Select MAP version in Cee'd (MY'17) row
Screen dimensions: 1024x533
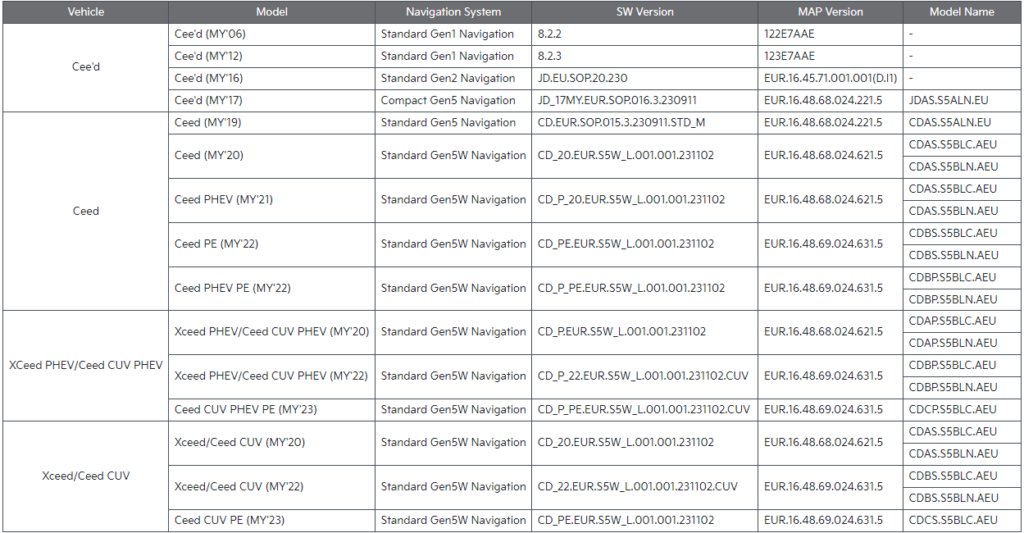click(830, 101)
